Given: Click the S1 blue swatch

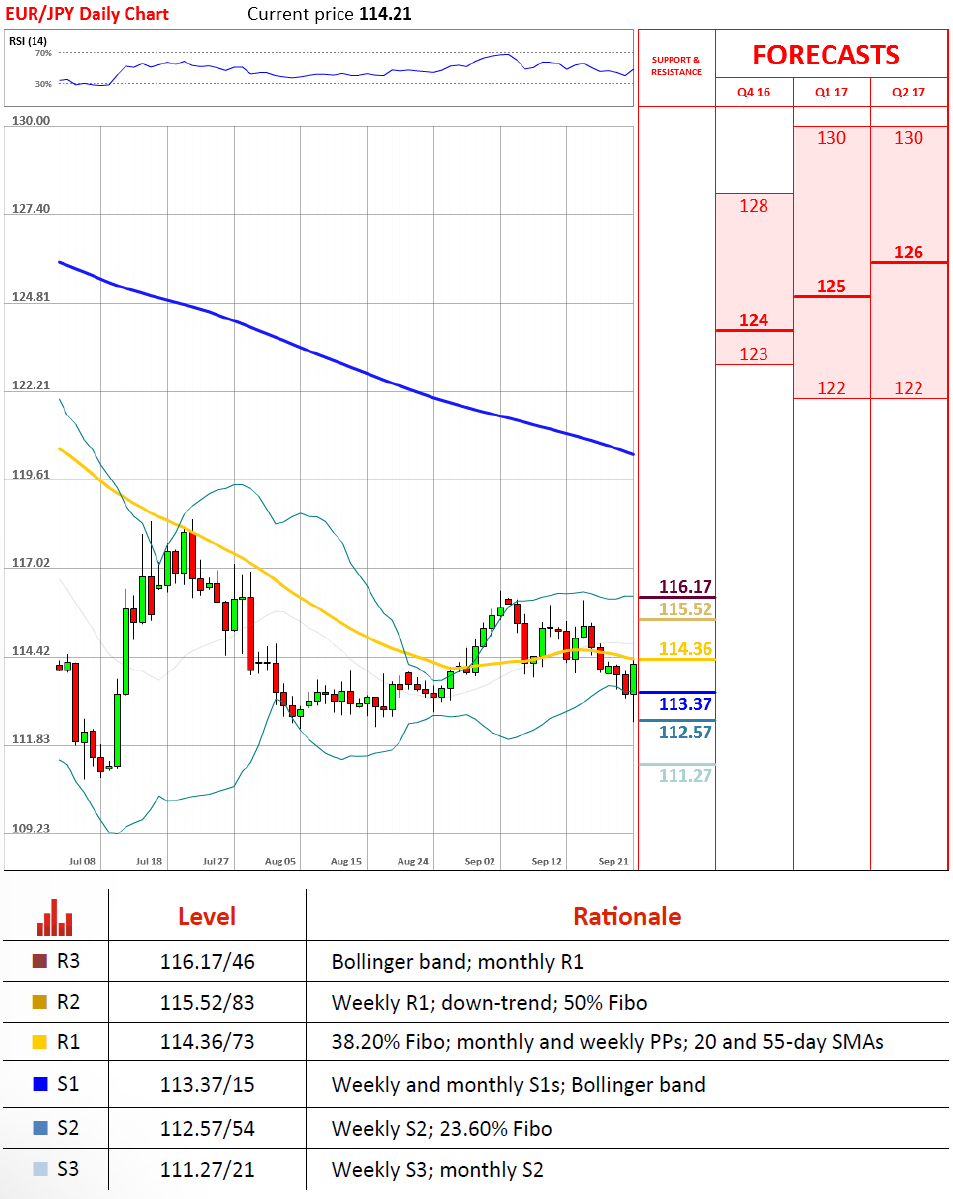Looking at the screenshot, I should pyautogui.click(x=41, y=1084).
